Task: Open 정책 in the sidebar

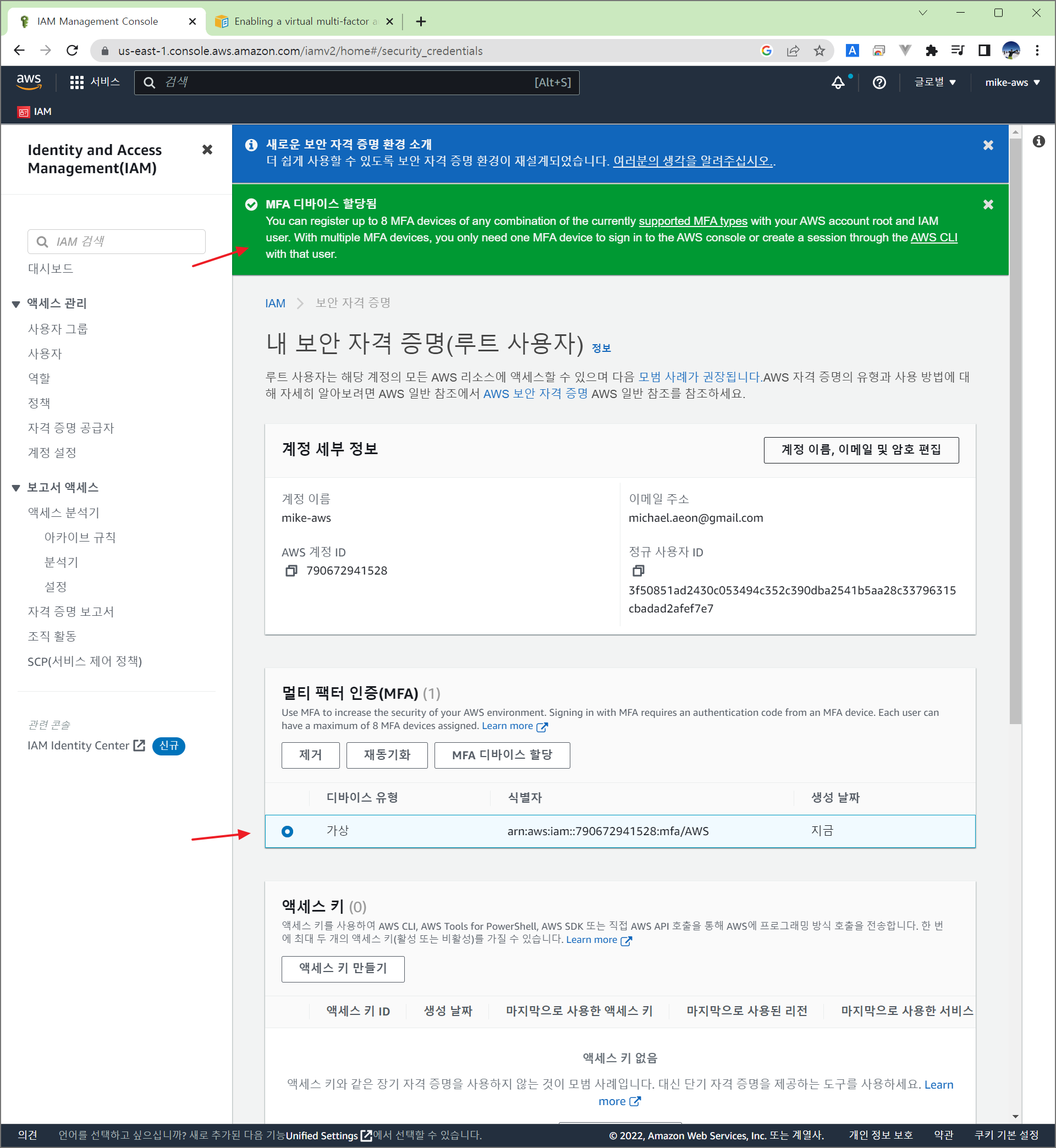Action: (x=39, y=403)
